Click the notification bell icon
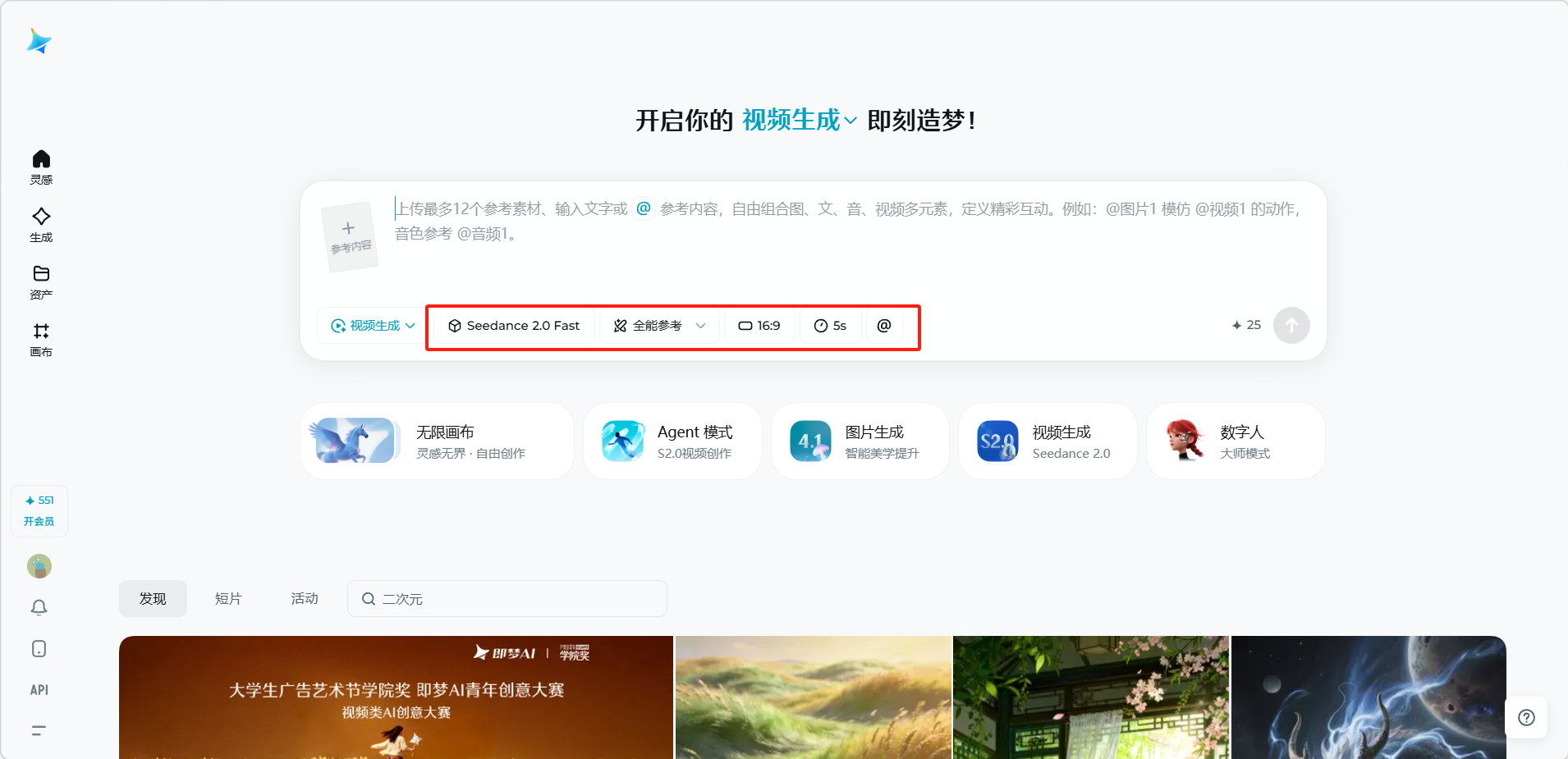 point(39,607)
